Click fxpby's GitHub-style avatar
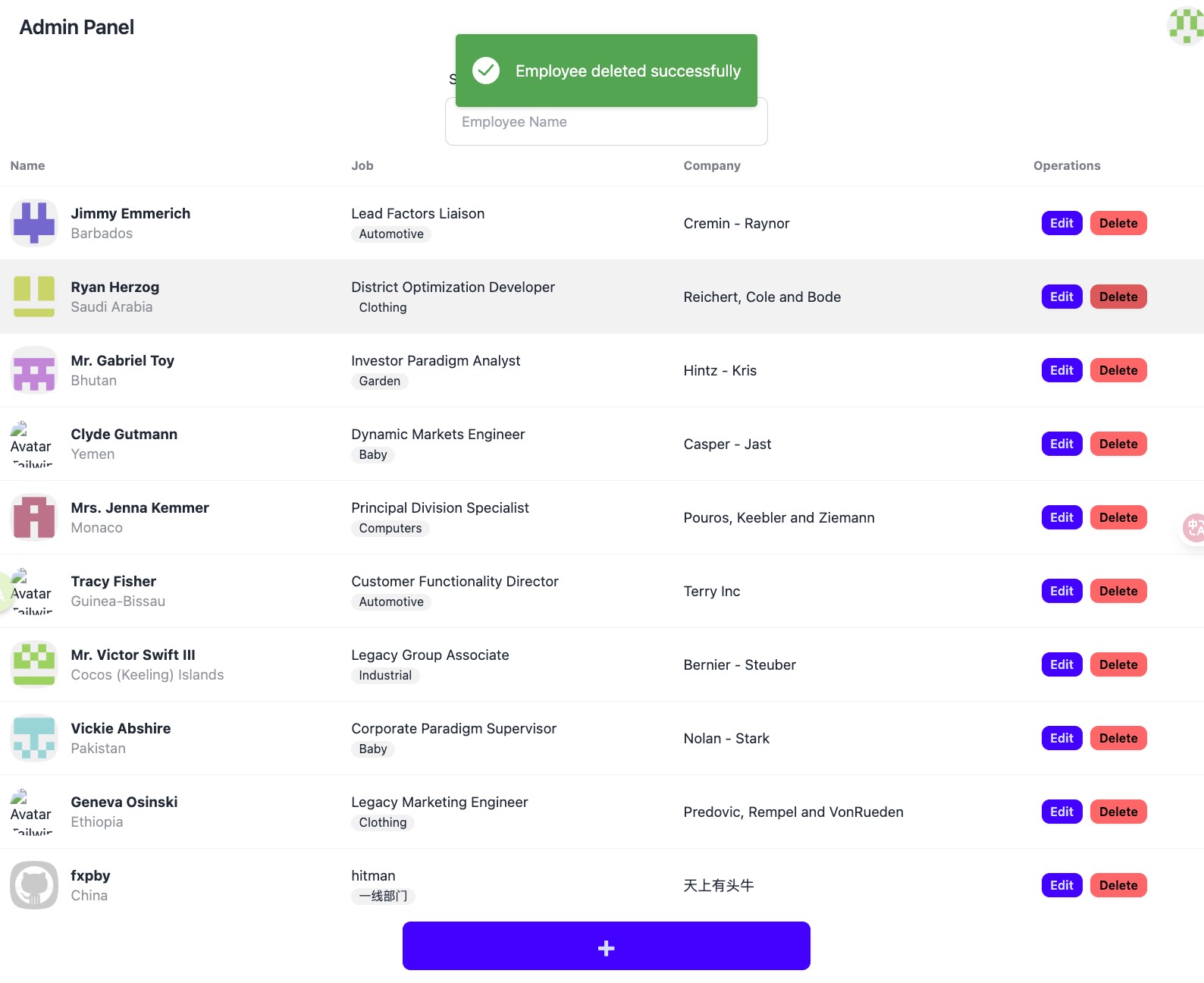 coord(34,885)
